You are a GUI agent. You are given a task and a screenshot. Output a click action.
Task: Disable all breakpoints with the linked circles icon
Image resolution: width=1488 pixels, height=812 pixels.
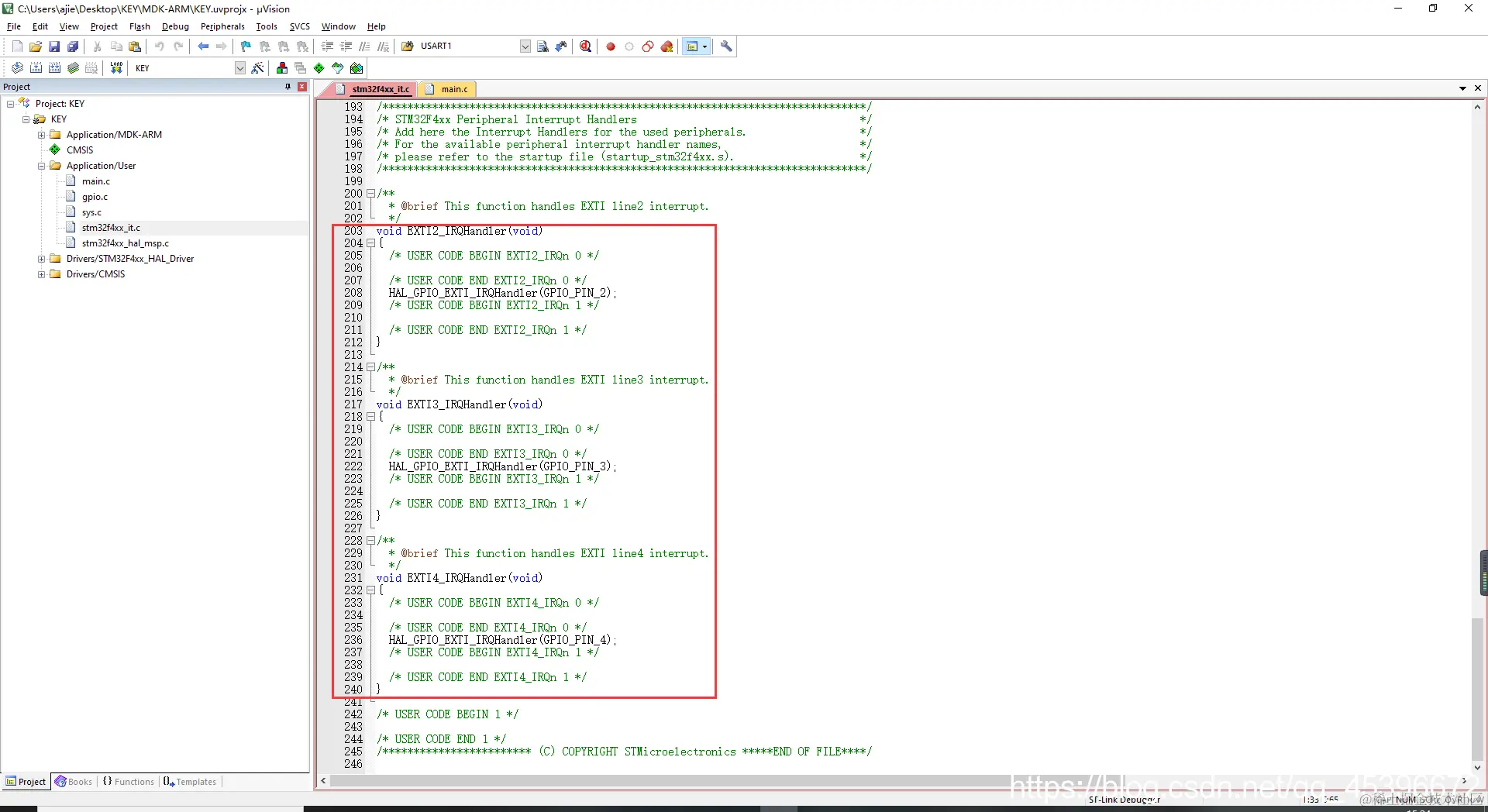coord(648,46)
